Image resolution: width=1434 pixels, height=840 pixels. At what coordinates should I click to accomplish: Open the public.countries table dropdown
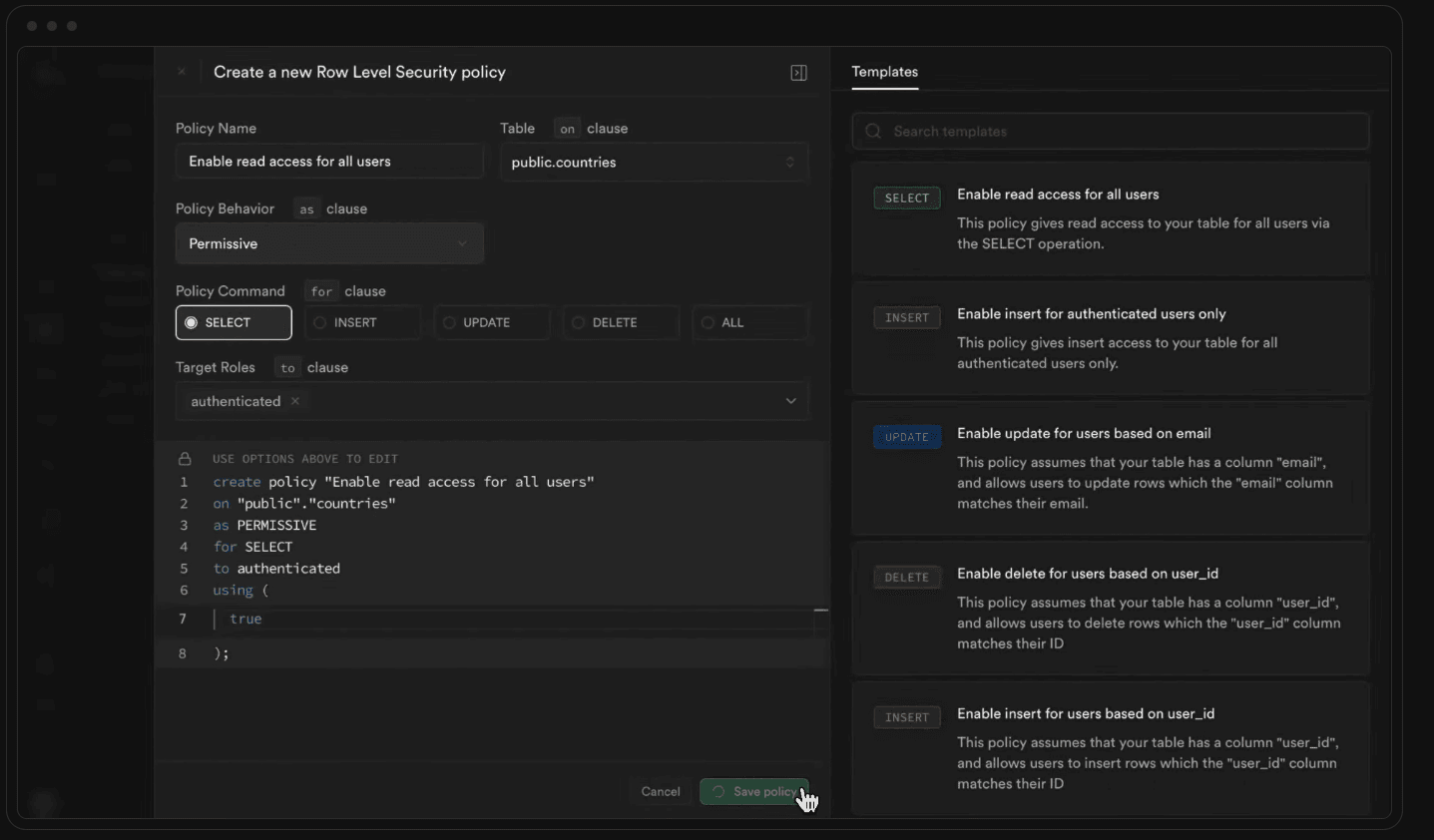click(653, 162)
